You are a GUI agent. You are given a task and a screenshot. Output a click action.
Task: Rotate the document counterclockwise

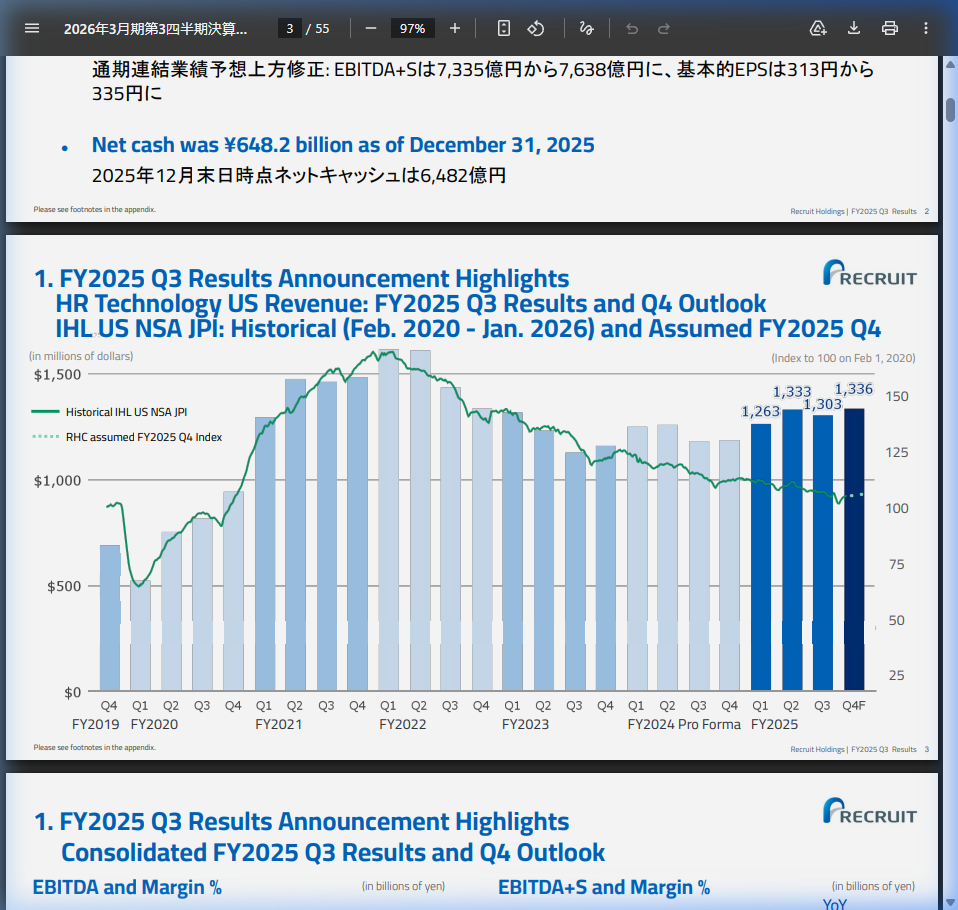coord(536,28)
